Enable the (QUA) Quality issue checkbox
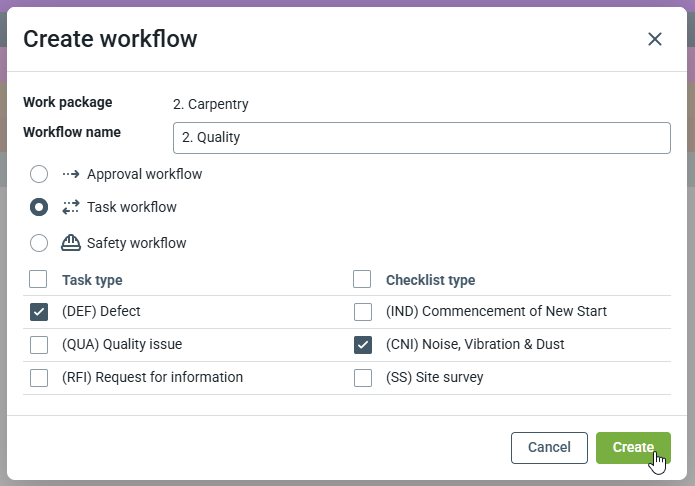Screen dimensions: 695x486 (39, 345)
